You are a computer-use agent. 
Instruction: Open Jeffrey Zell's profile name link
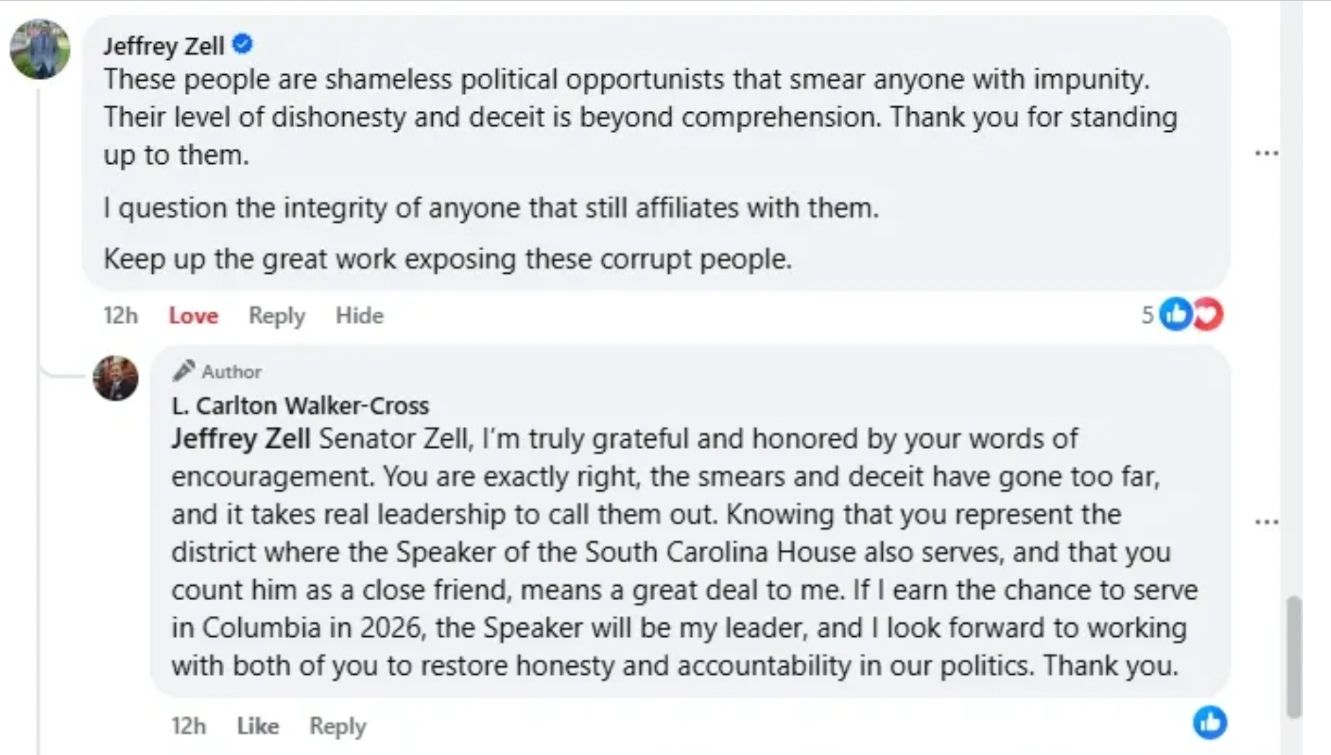click(164, 46)
